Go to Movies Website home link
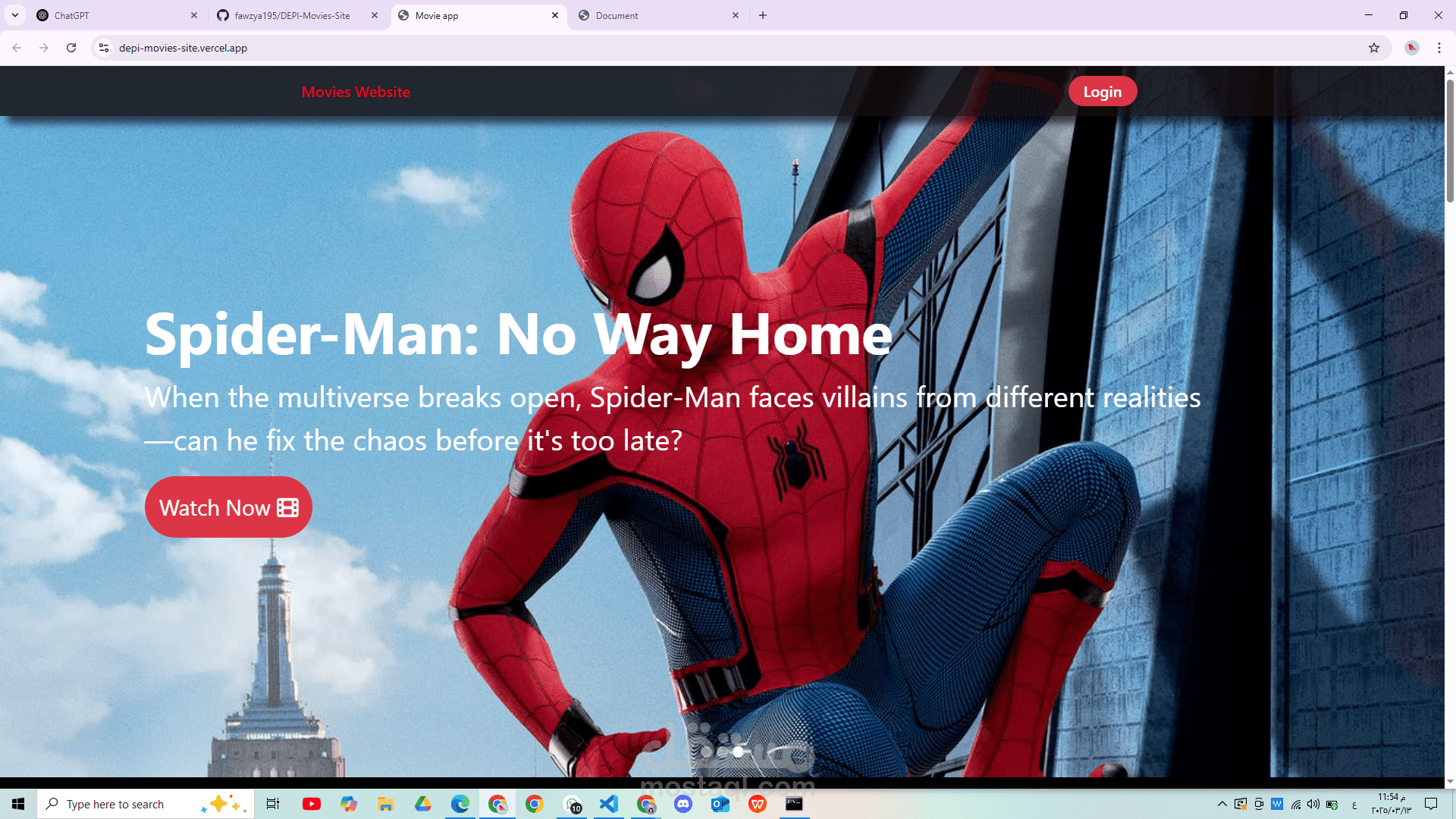 click(356, 92)
